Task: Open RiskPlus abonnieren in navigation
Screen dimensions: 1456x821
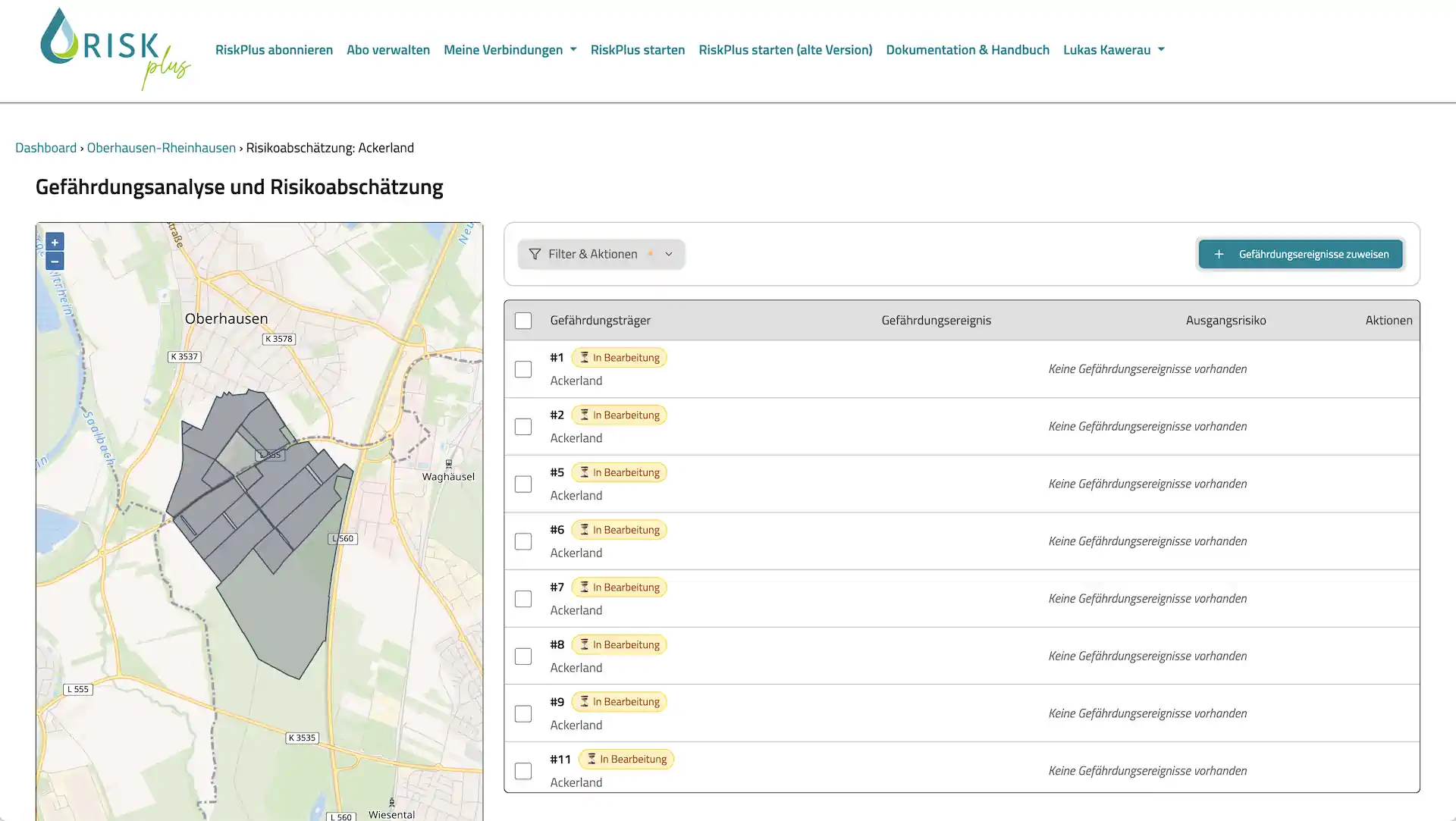Action: point(274,50)
